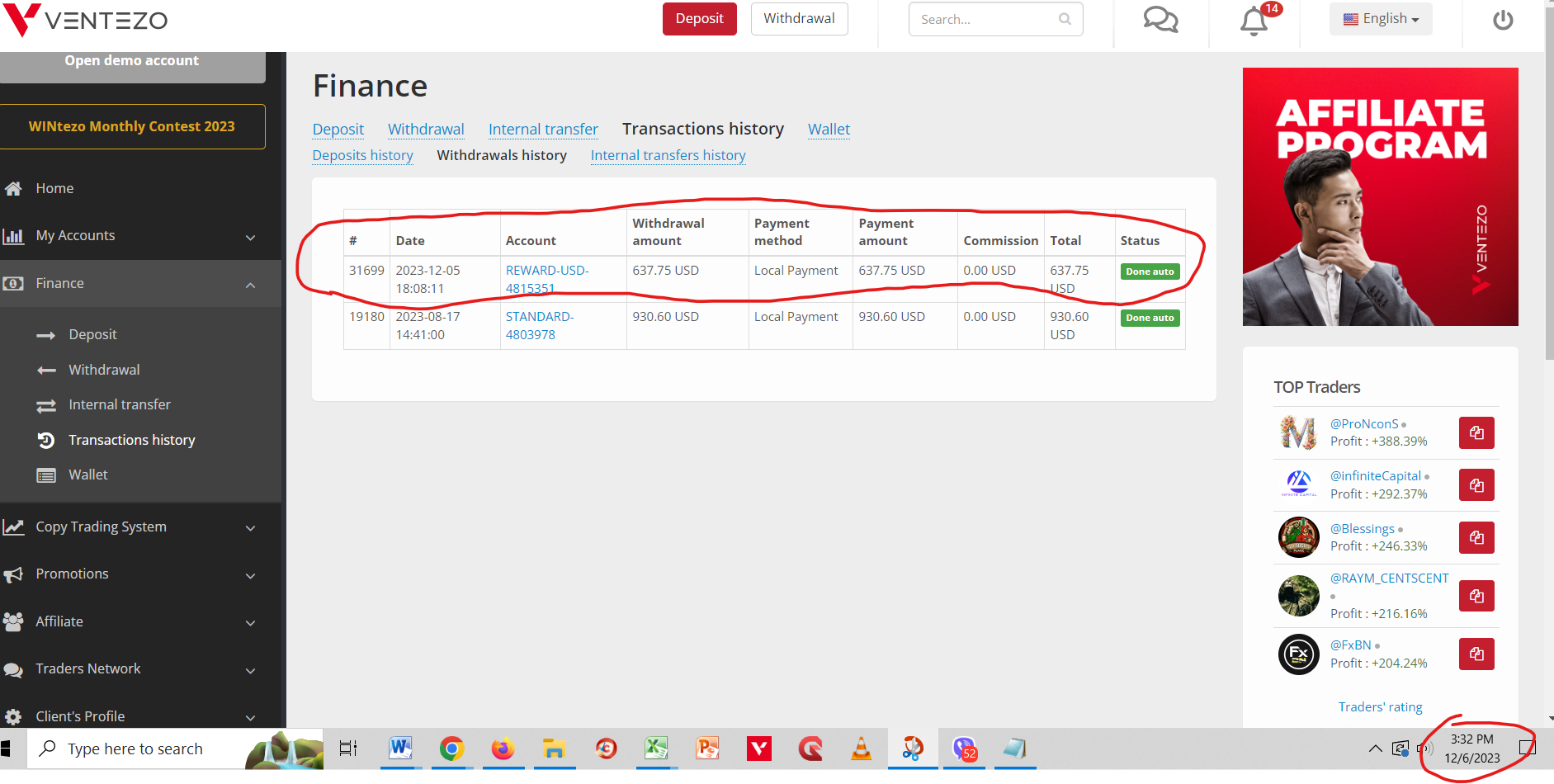Viewport: 1554px width, 784px height.
Task: Click copy button for @Blessings trader
Action: coord(1476,538)
